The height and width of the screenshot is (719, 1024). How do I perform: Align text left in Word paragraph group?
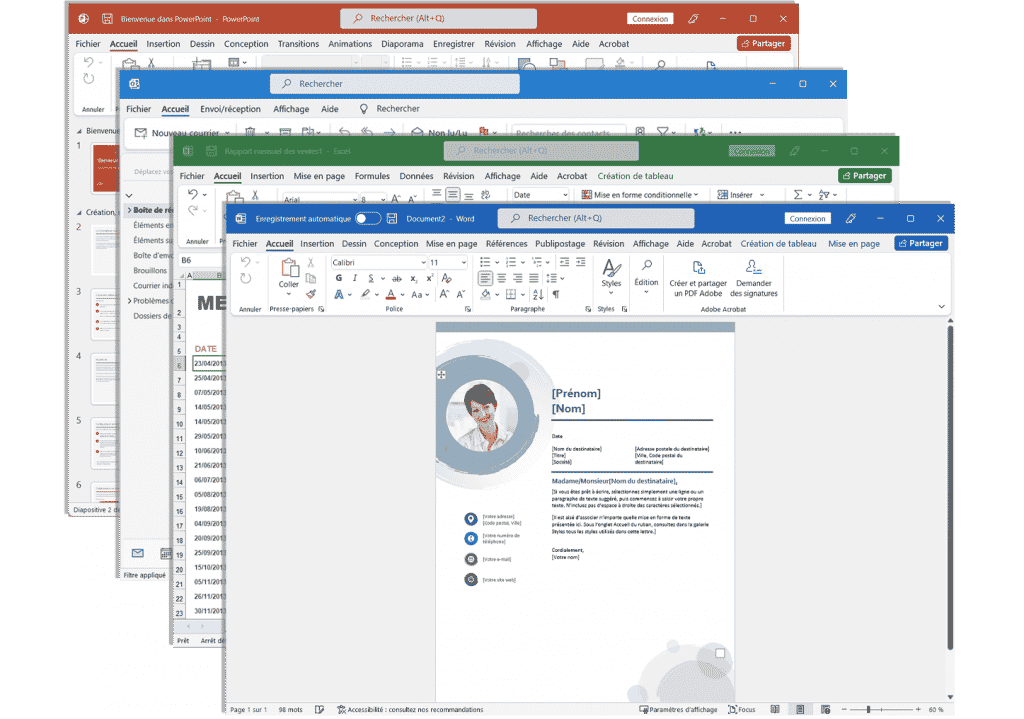point(485,279)
